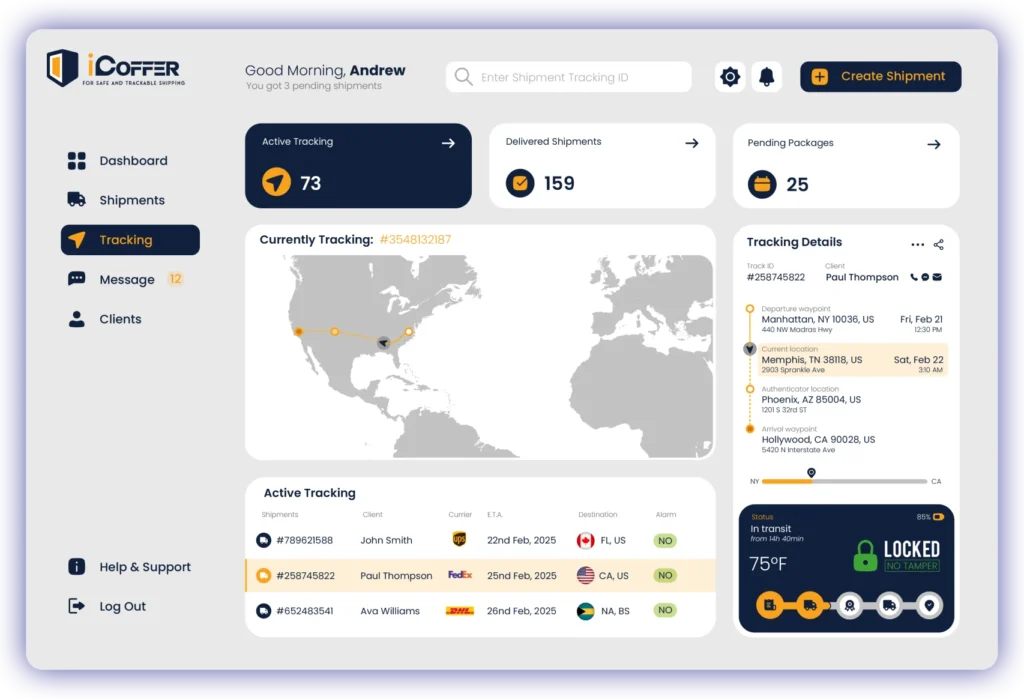Open the Shipments sidebar menu item

[130, 200]
